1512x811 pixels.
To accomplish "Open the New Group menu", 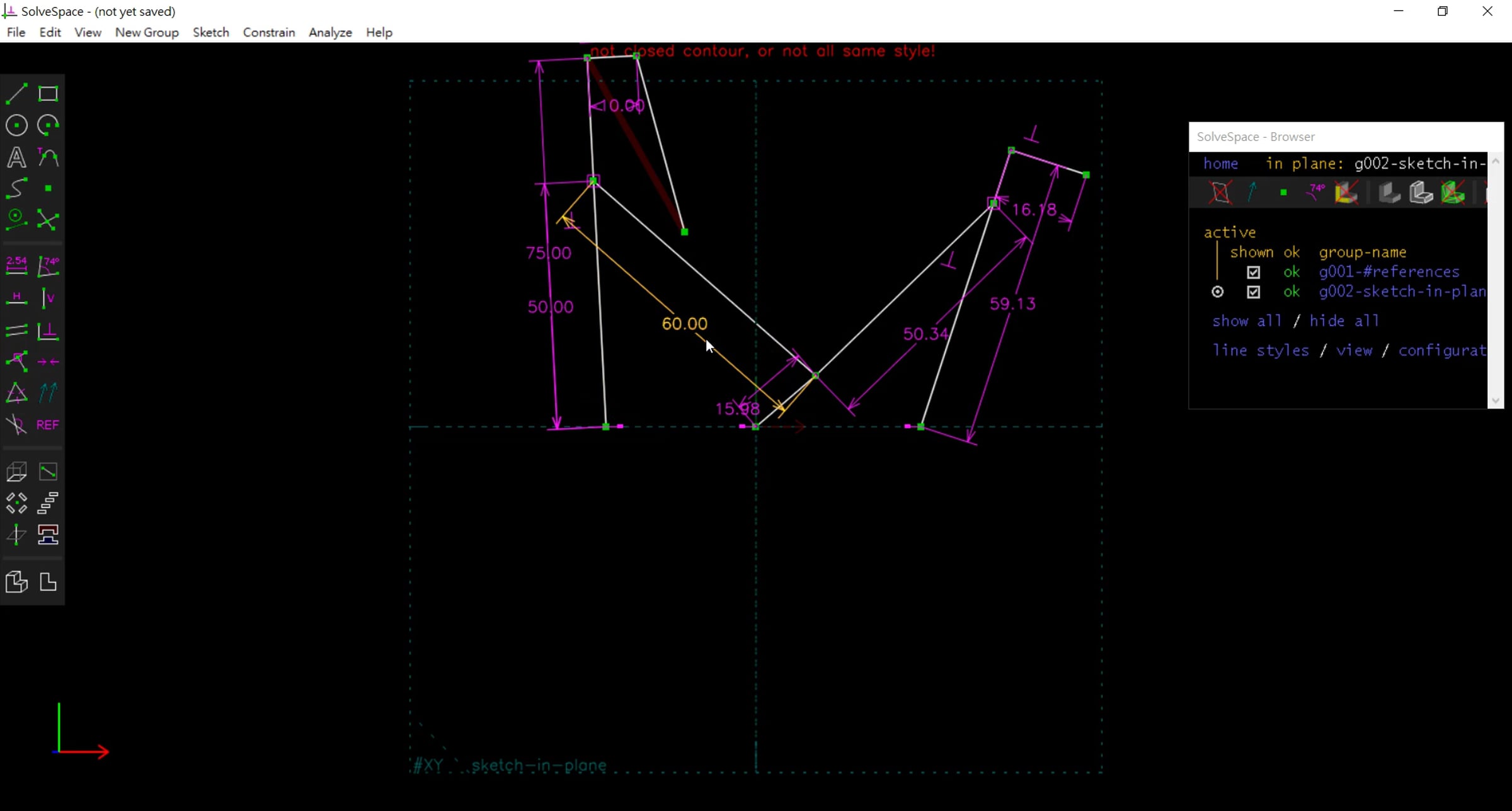I will 147,32.
